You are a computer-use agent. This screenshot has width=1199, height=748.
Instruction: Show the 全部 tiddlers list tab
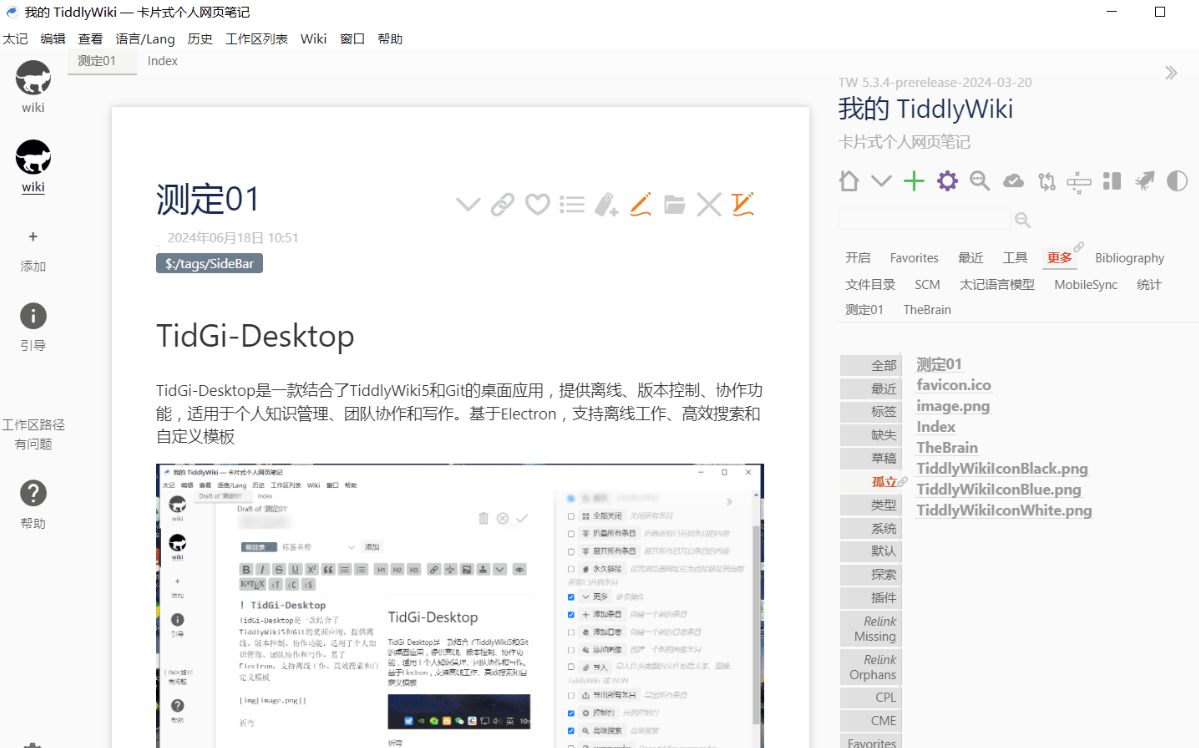click(x=871, y=366)
